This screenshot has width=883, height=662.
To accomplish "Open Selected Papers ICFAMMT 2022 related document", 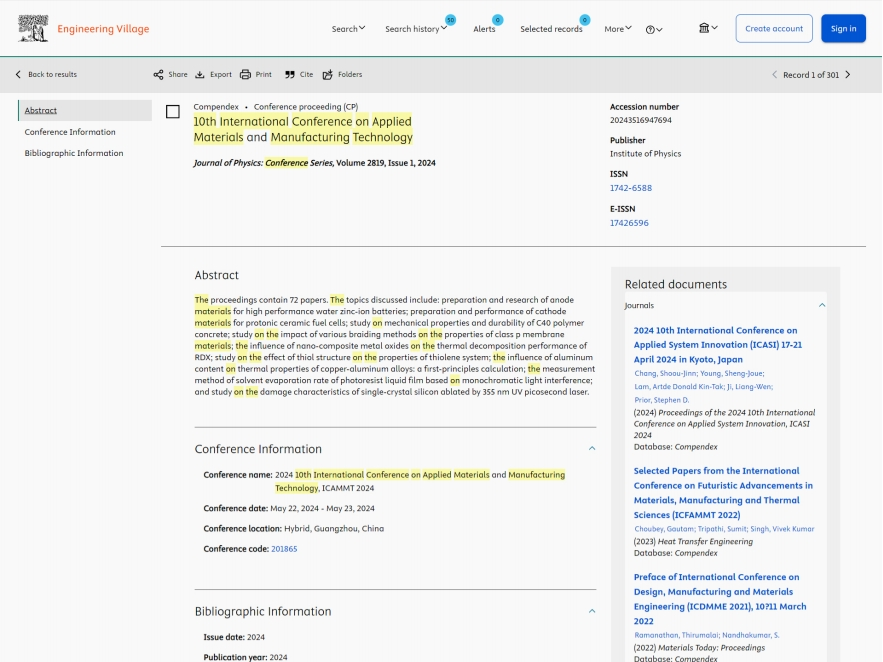I will pyautogui.click(x=723, y=493).
